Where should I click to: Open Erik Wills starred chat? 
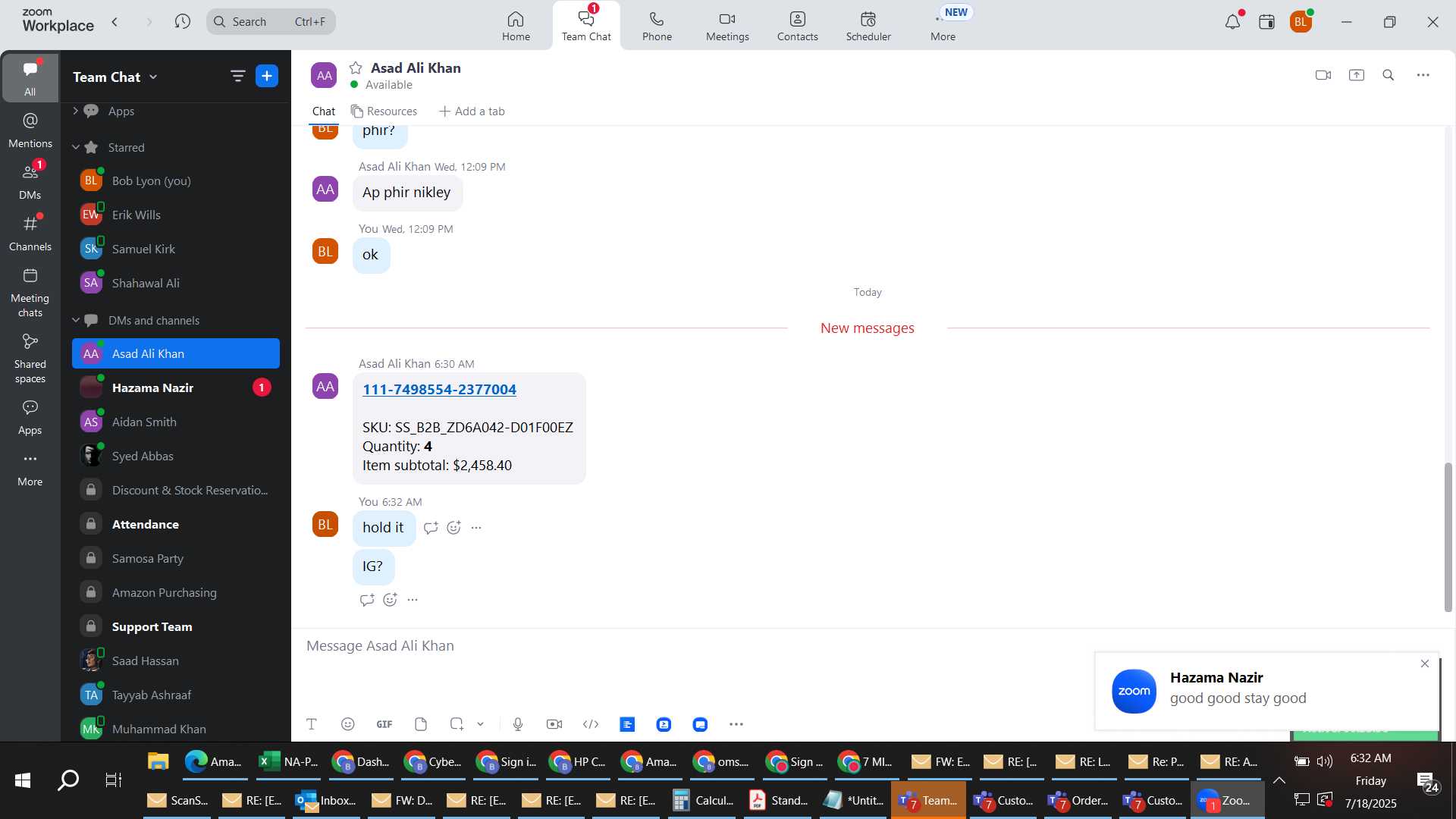click(x=176, y=215)
